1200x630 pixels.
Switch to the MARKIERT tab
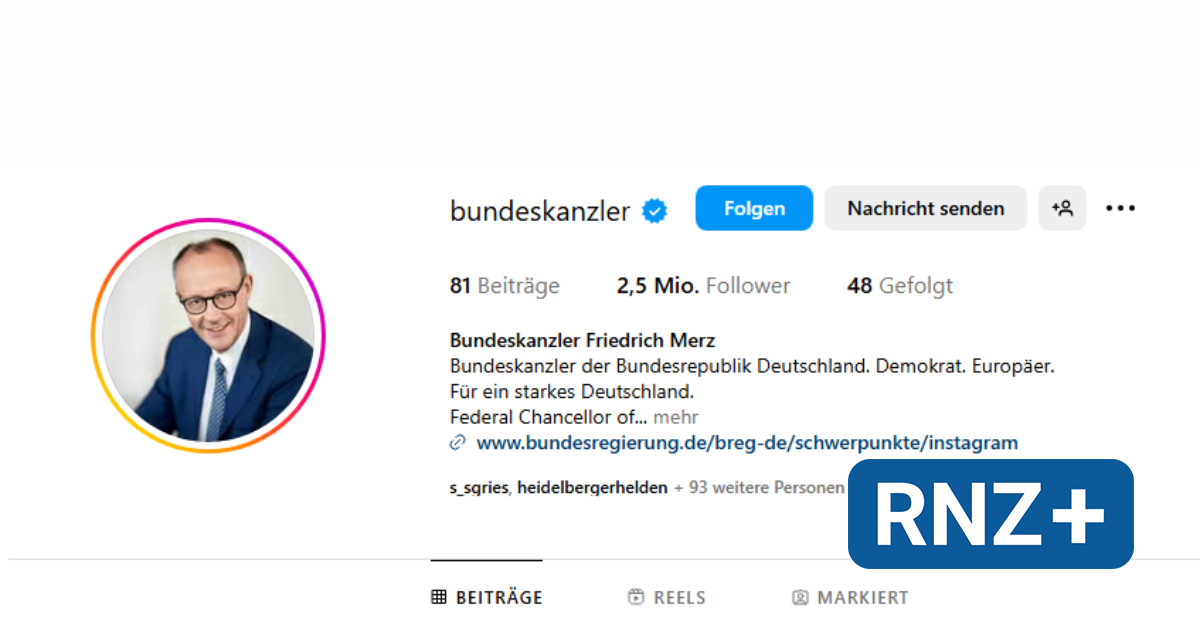850,597
